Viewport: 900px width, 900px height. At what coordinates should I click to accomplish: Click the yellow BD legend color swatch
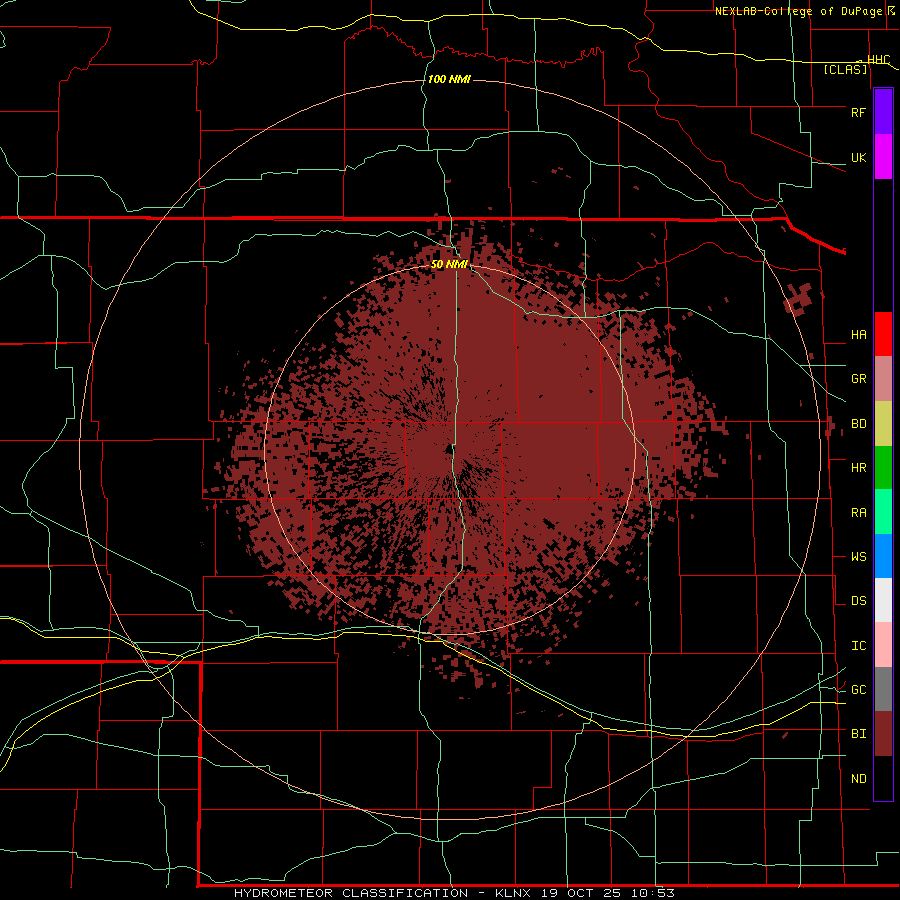tap(883, 424)
